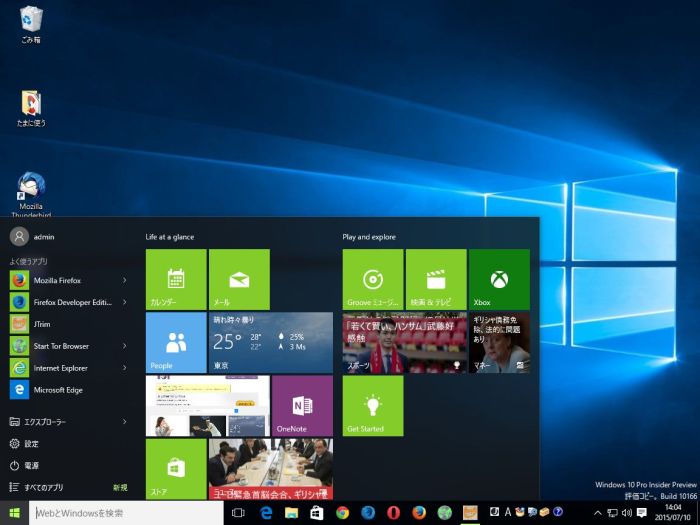This screenshot has width=700, height=525.
Task: Launch the Groove Music tile
Action: click(x=373, y=279)
